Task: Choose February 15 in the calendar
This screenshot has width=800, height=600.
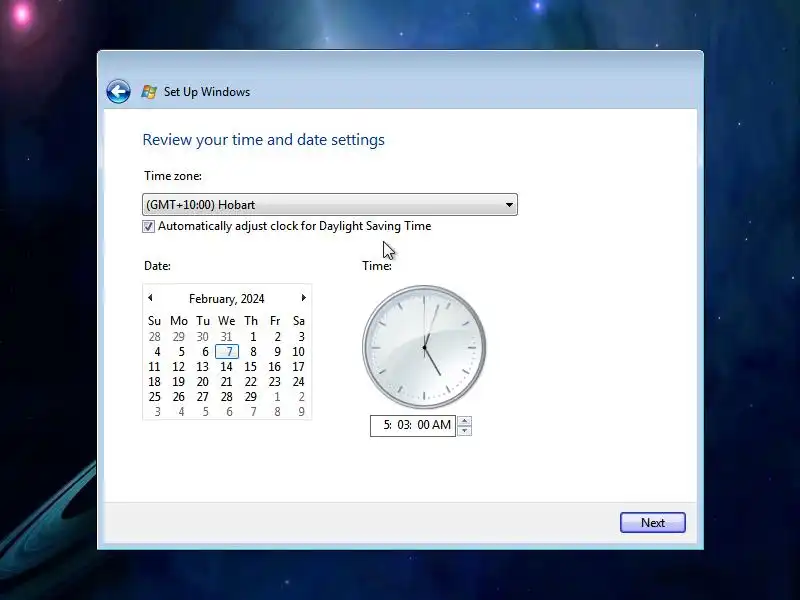Action: point(251,367)
